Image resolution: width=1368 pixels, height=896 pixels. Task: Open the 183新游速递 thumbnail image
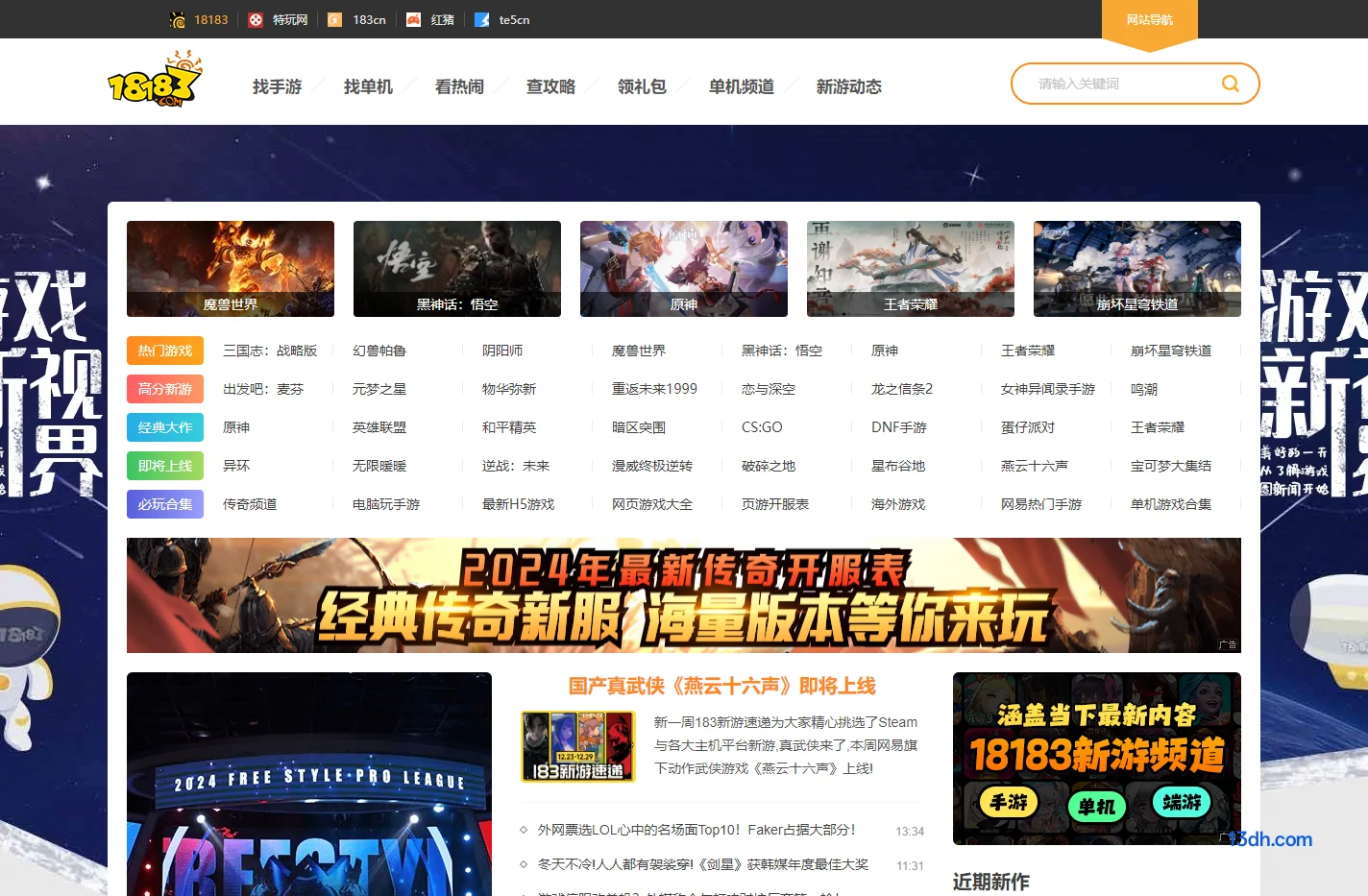point(578,746)
